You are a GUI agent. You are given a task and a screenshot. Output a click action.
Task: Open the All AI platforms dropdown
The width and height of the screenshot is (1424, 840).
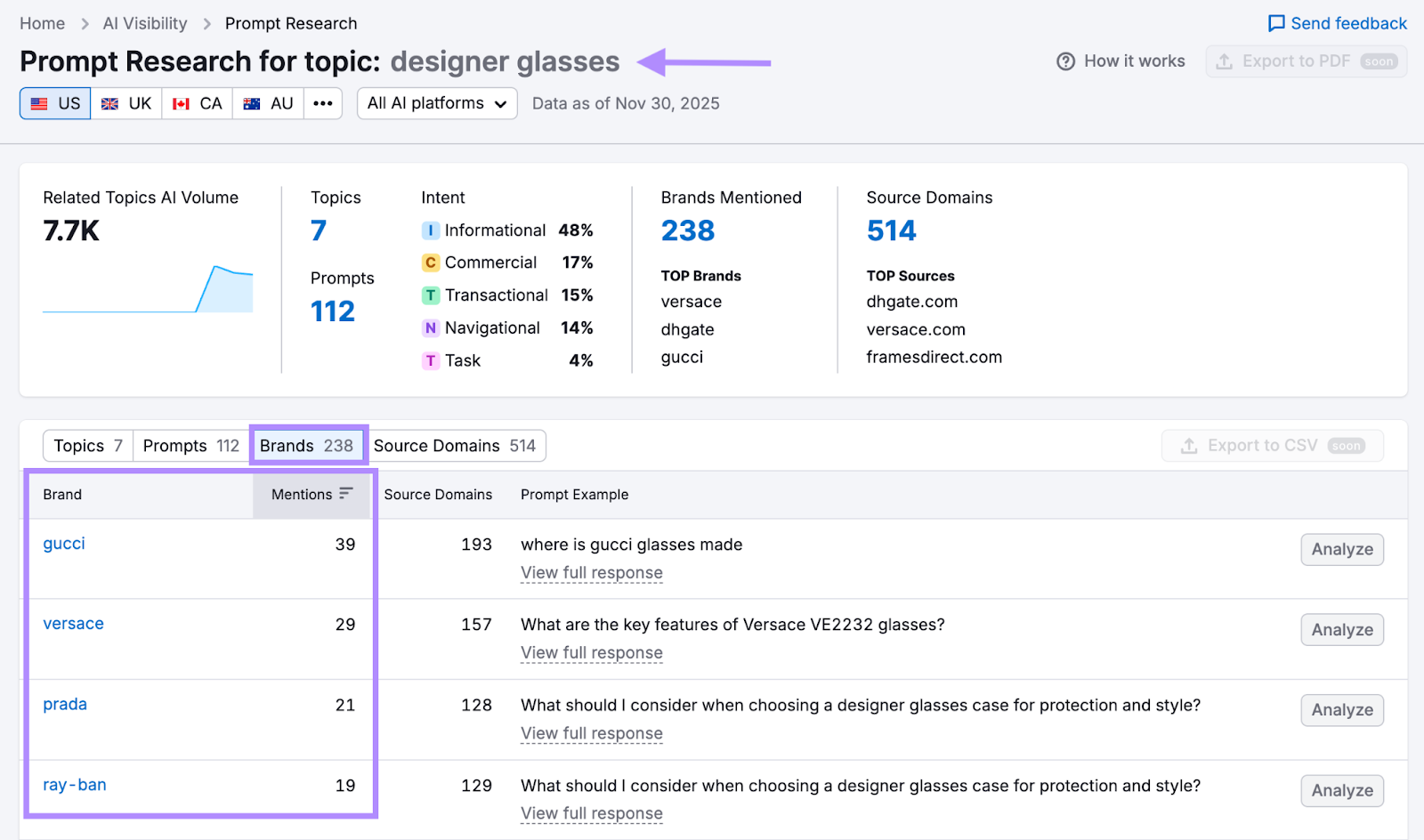coord(436,103)
